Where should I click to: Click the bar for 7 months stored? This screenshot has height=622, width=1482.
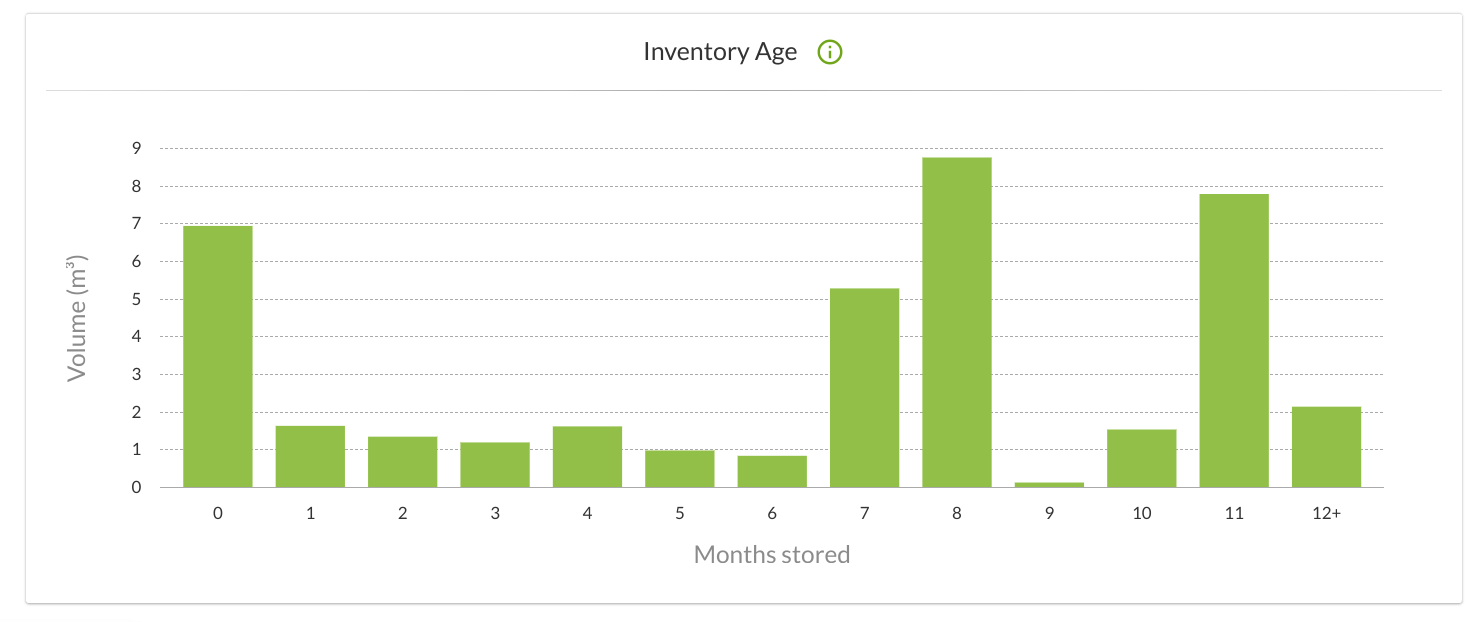coord(864,387)
